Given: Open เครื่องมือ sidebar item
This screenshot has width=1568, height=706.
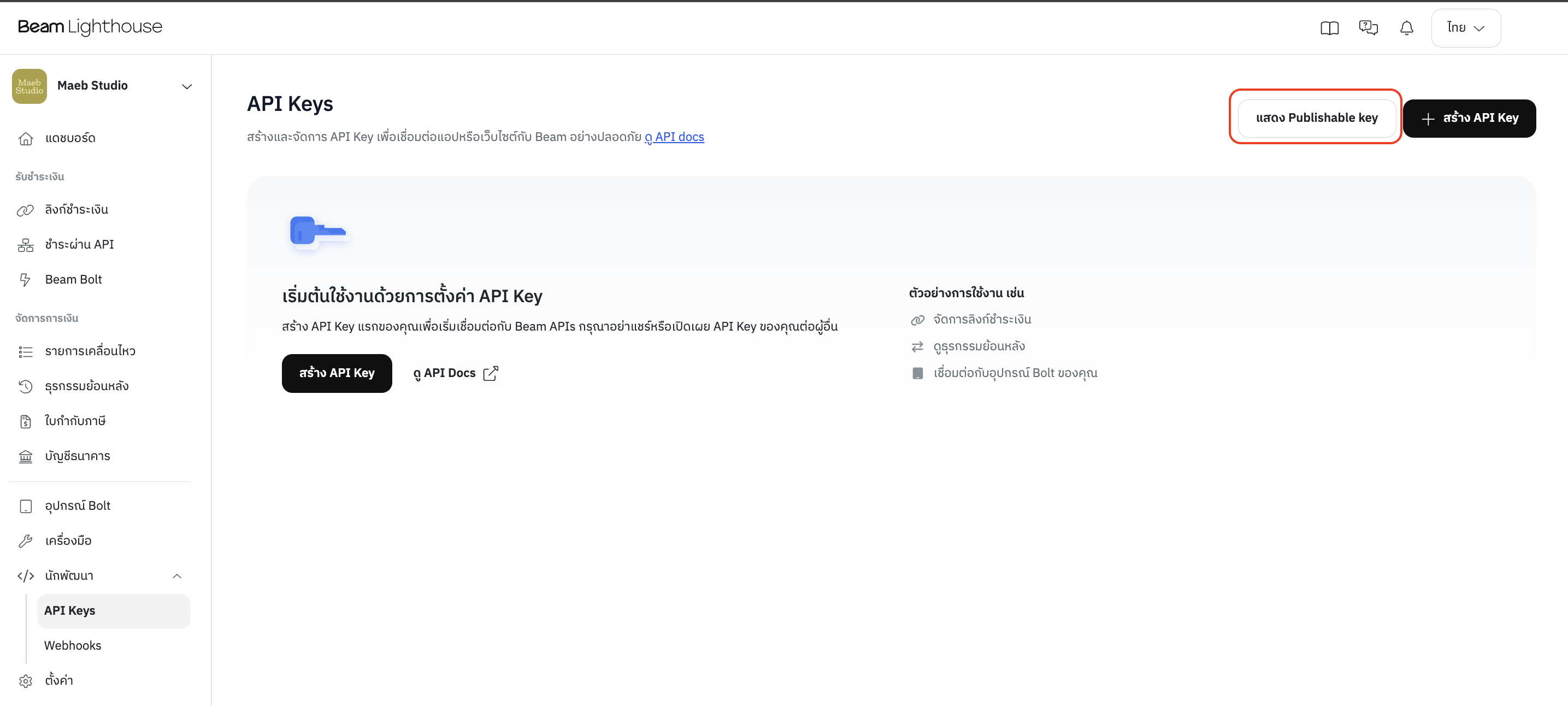Looking at the screenshot, I should pyautogui.click(x=68, y=540).
